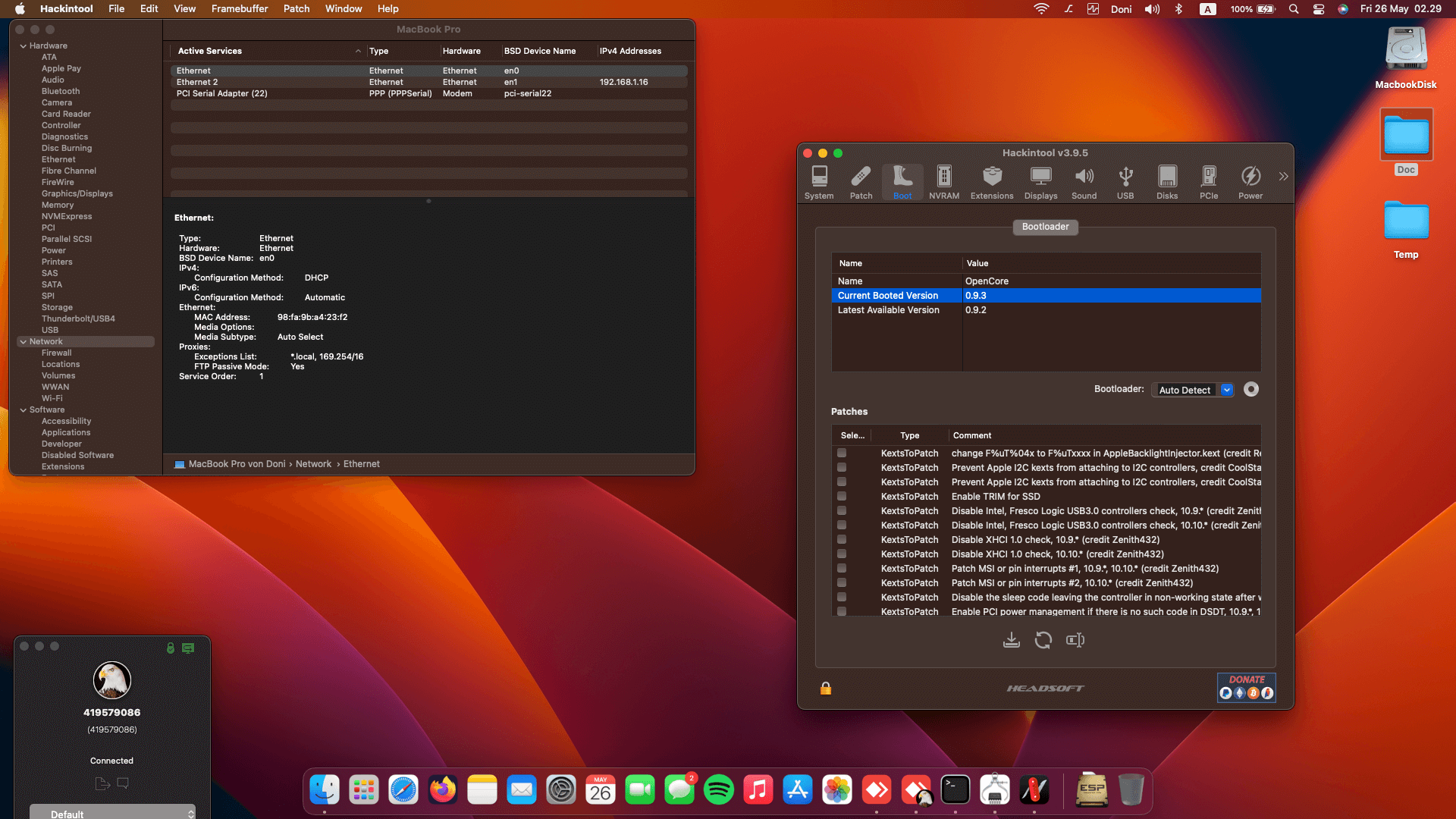This screenshot has height=819, width=1456.
Task: Open the Temp folder on desktop
Action: click(x=1406, y=229)
